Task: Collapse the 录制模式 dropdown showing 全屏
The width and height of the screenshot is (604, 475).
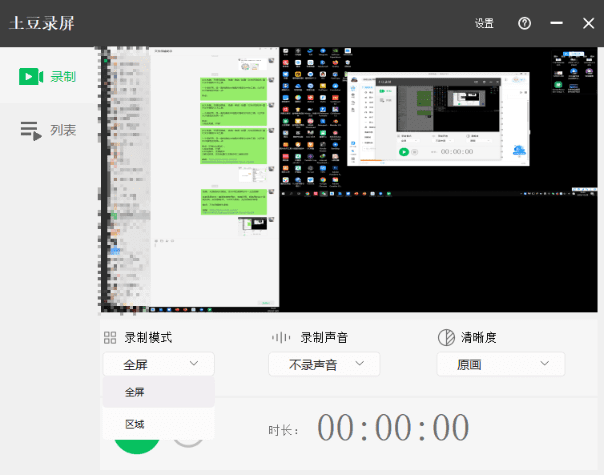Action: click(x=158, y=364)
